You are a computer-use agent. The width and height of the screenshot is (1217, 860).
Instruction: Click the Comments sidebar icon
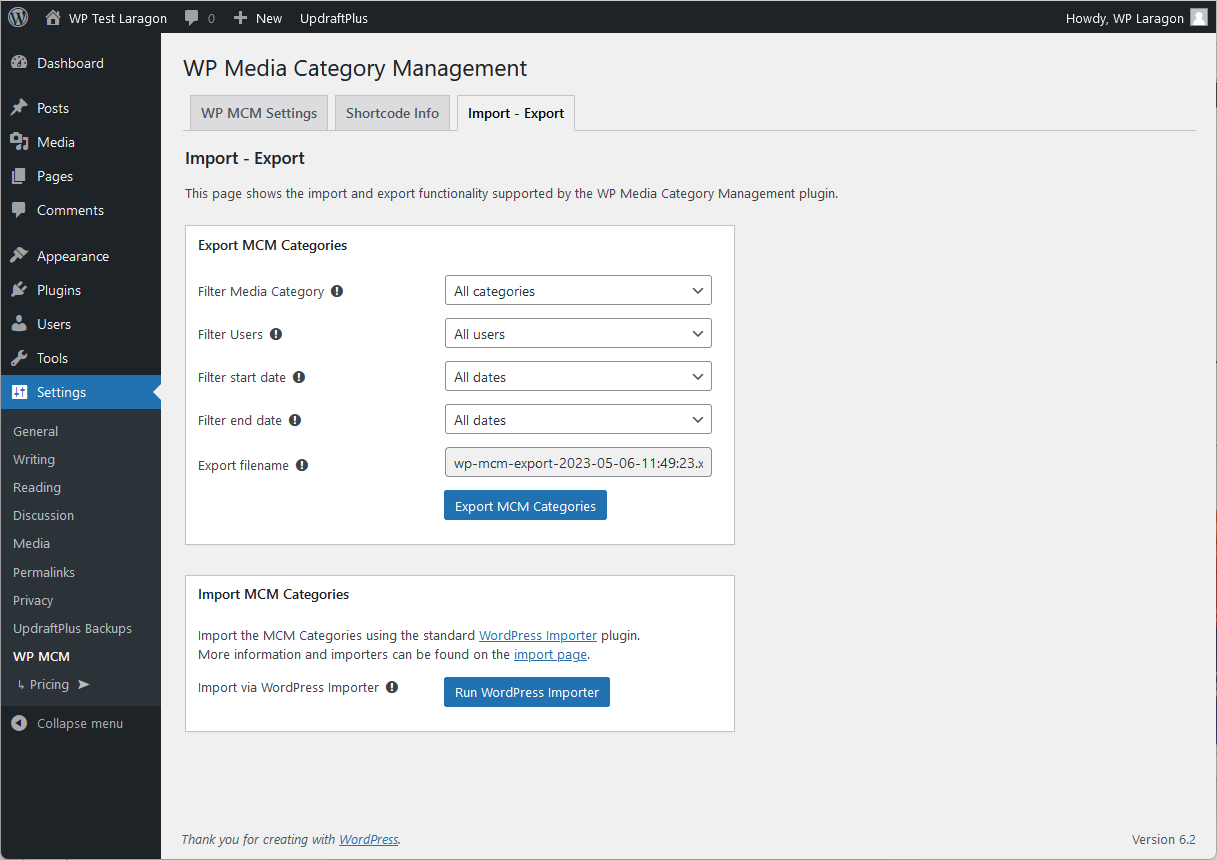tap(19, 210)
